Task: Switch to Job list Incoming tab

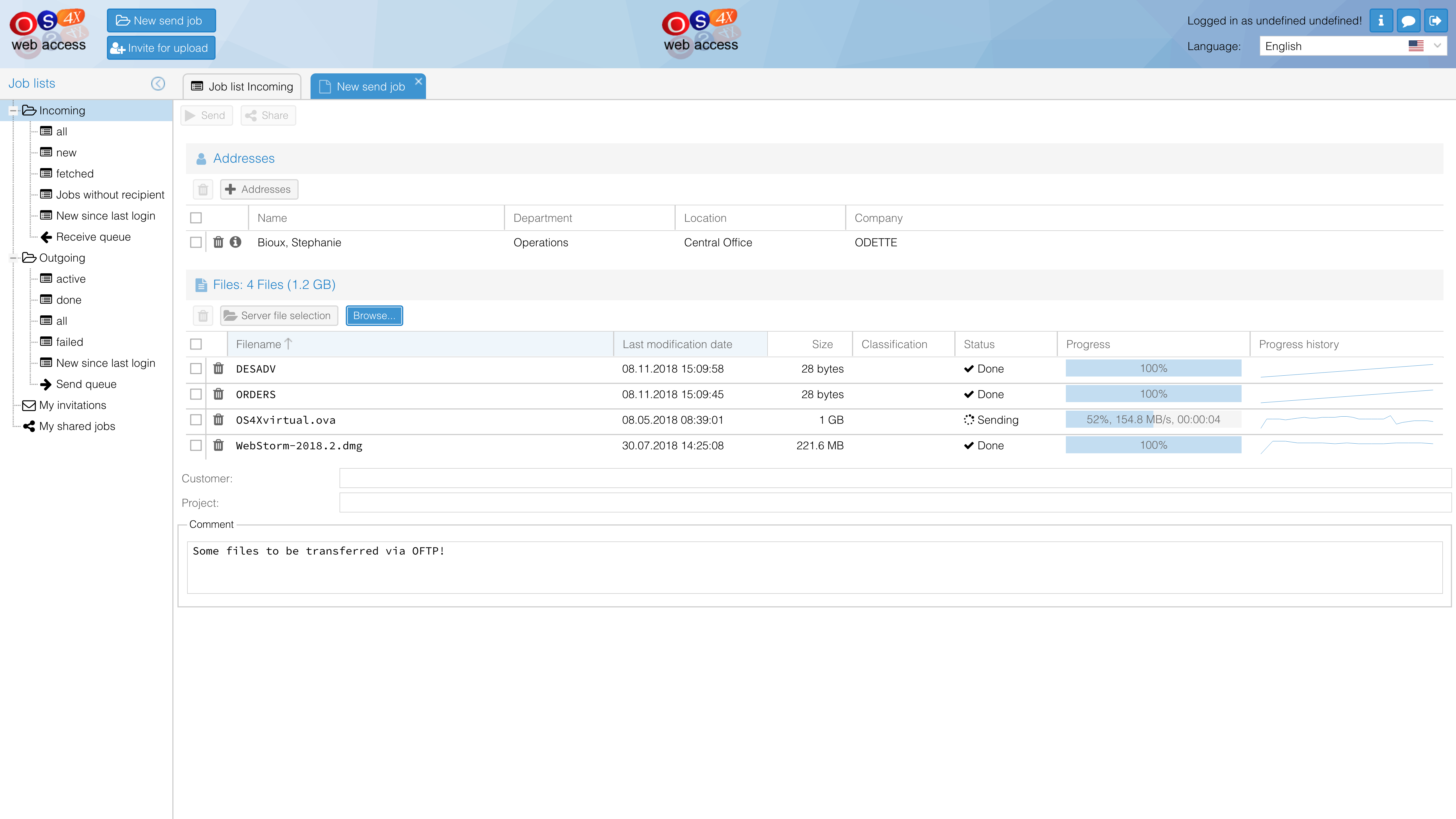Action: [242, 86]
